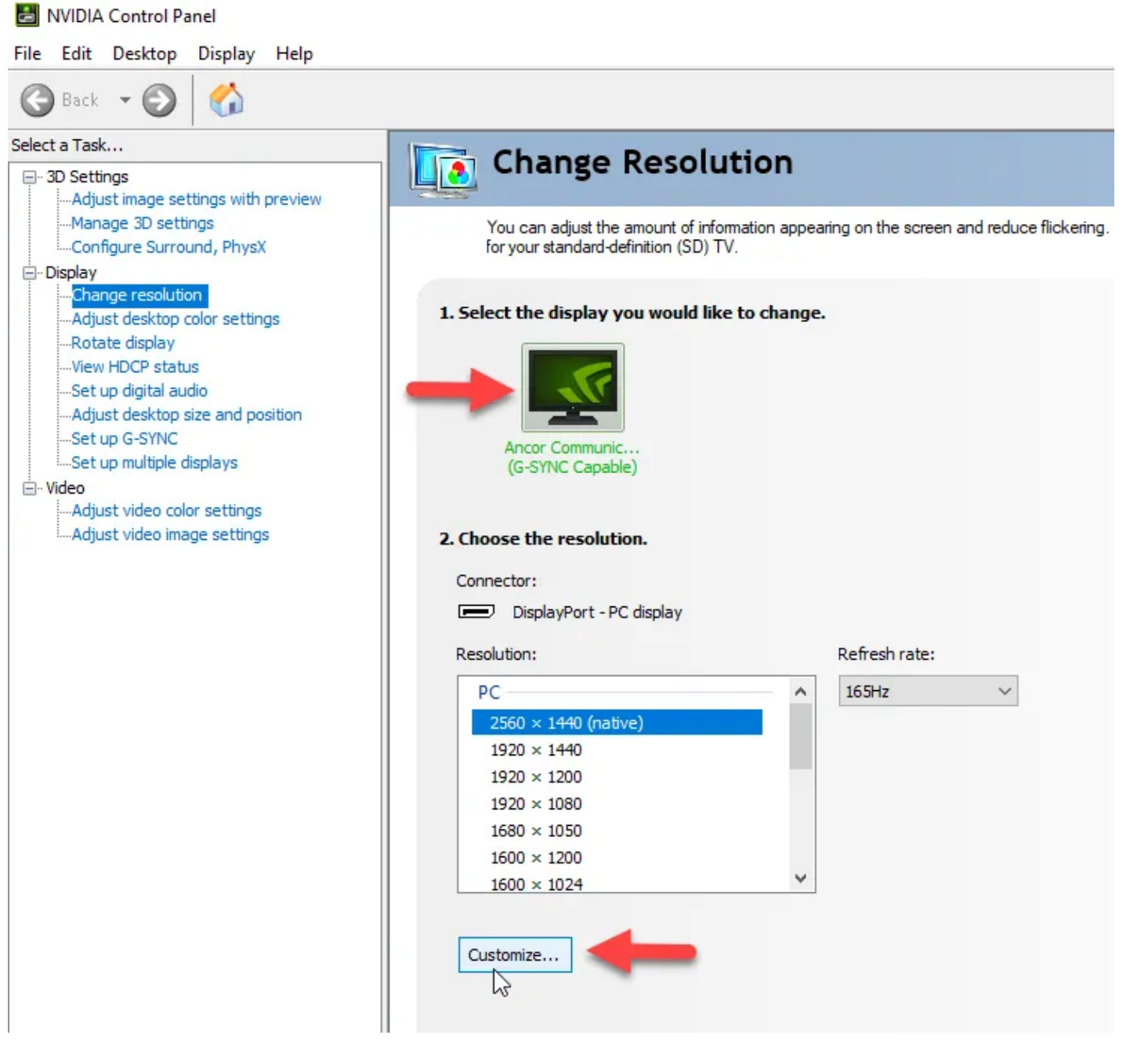This screenshot has height=1064, width=1130.
Task: Select the Ancor Communic monitor icon
Action: [x=573, y=387]
